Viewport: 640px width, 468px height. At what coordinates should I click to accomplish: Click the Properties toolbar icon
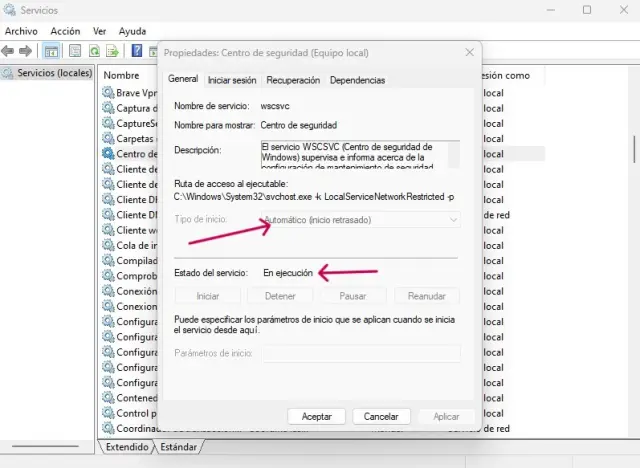pyautogui.click(x=75, y=51)
